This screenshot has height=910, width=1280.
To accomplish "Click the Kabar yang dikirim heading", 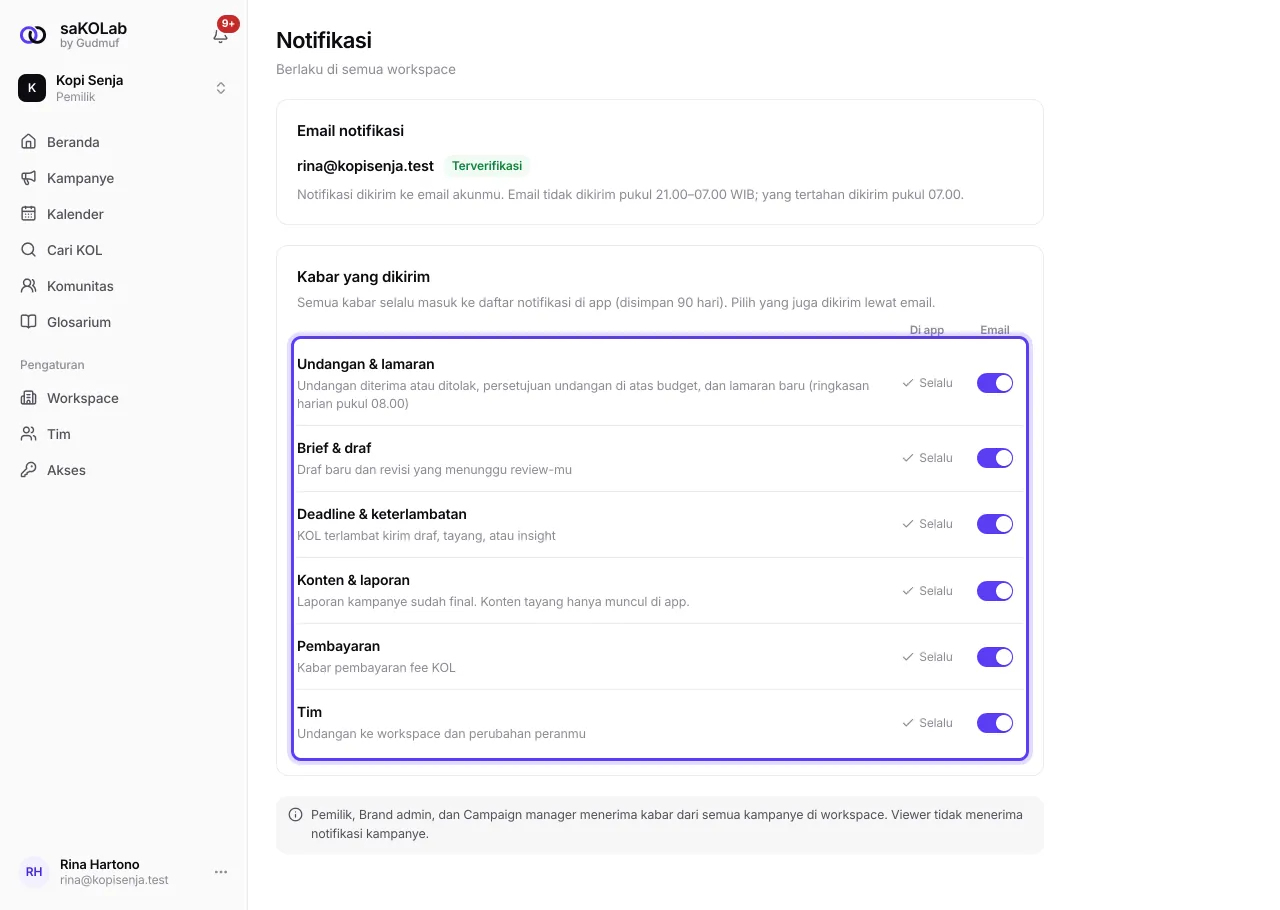I will [x=363, y=277].
